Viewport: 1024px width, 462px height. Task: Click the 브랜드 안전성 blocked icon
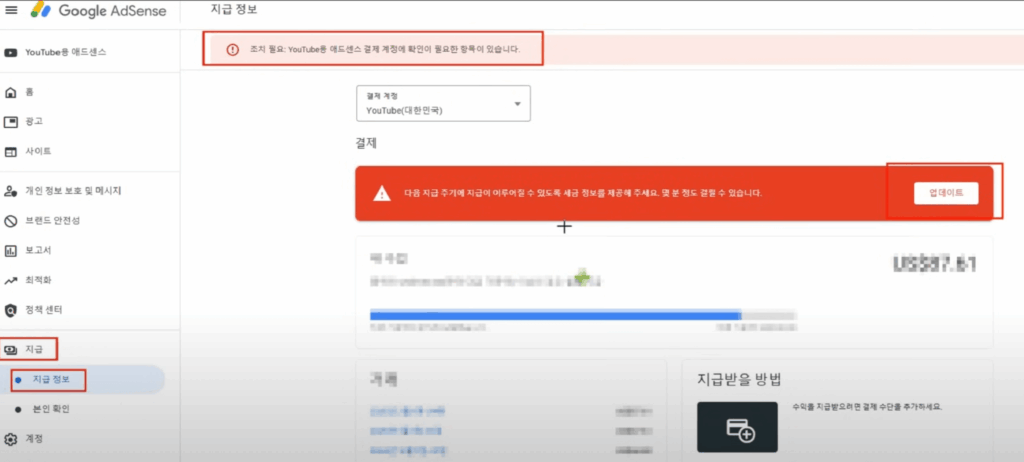click(11, 221)
